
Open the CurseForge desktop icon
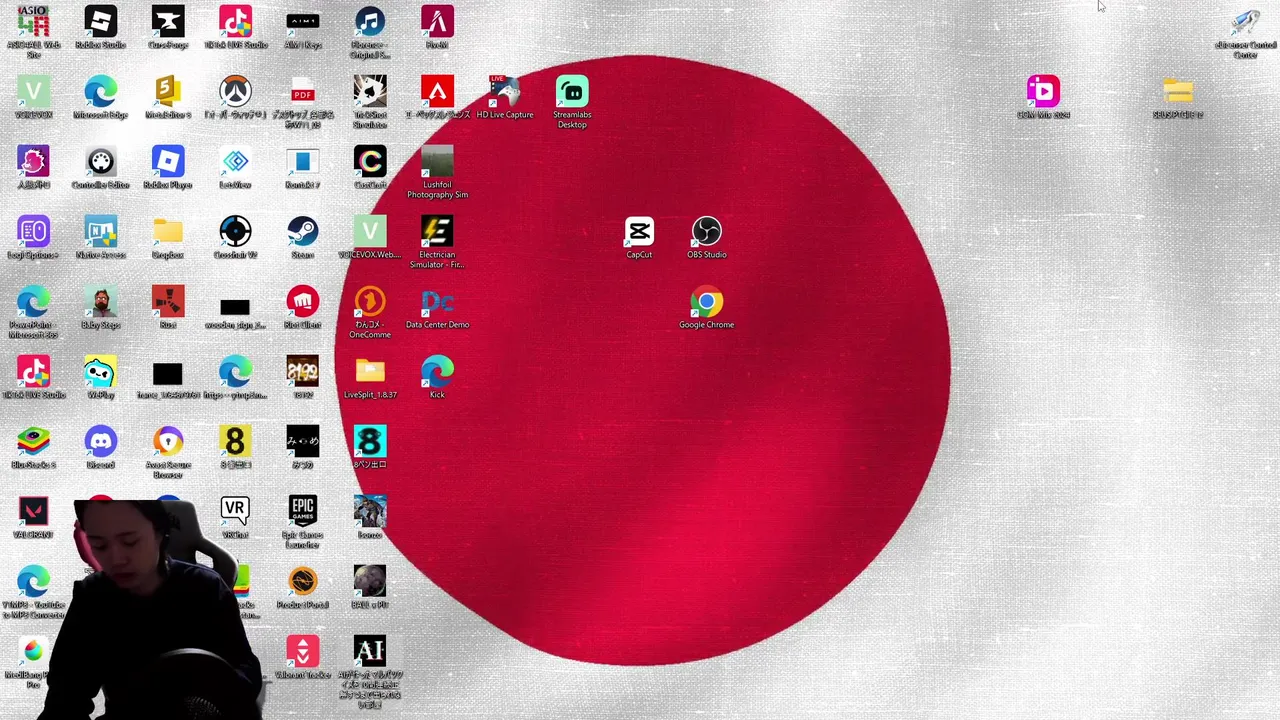pos(168,27)
